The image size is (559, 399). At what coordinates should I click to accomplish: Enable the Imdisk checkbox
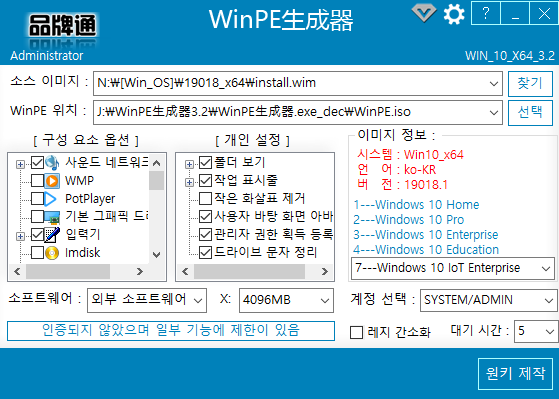[x=37, y=253]
